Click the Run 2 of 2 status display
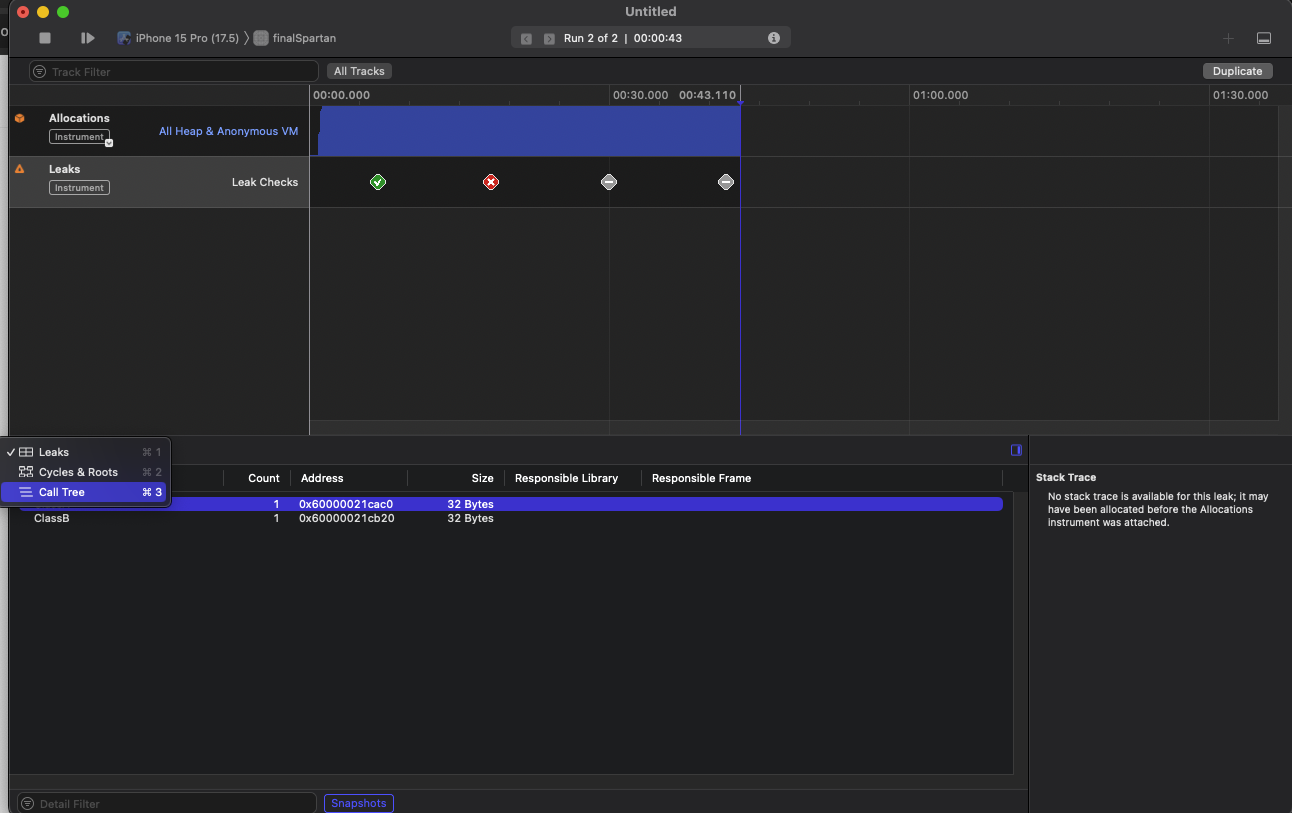The image size is (1292, 813). 651,38
